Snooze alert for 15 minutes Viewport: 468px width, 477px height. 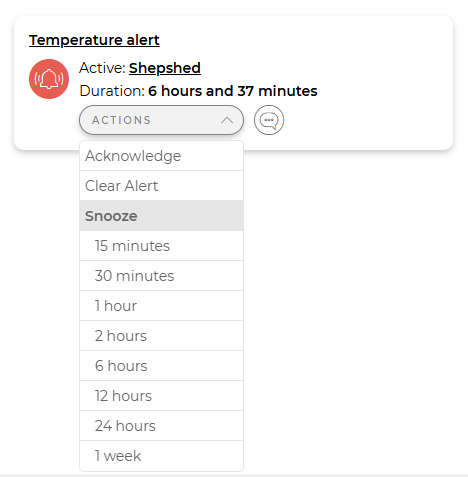pyautogui.click(x=161, y=246)
